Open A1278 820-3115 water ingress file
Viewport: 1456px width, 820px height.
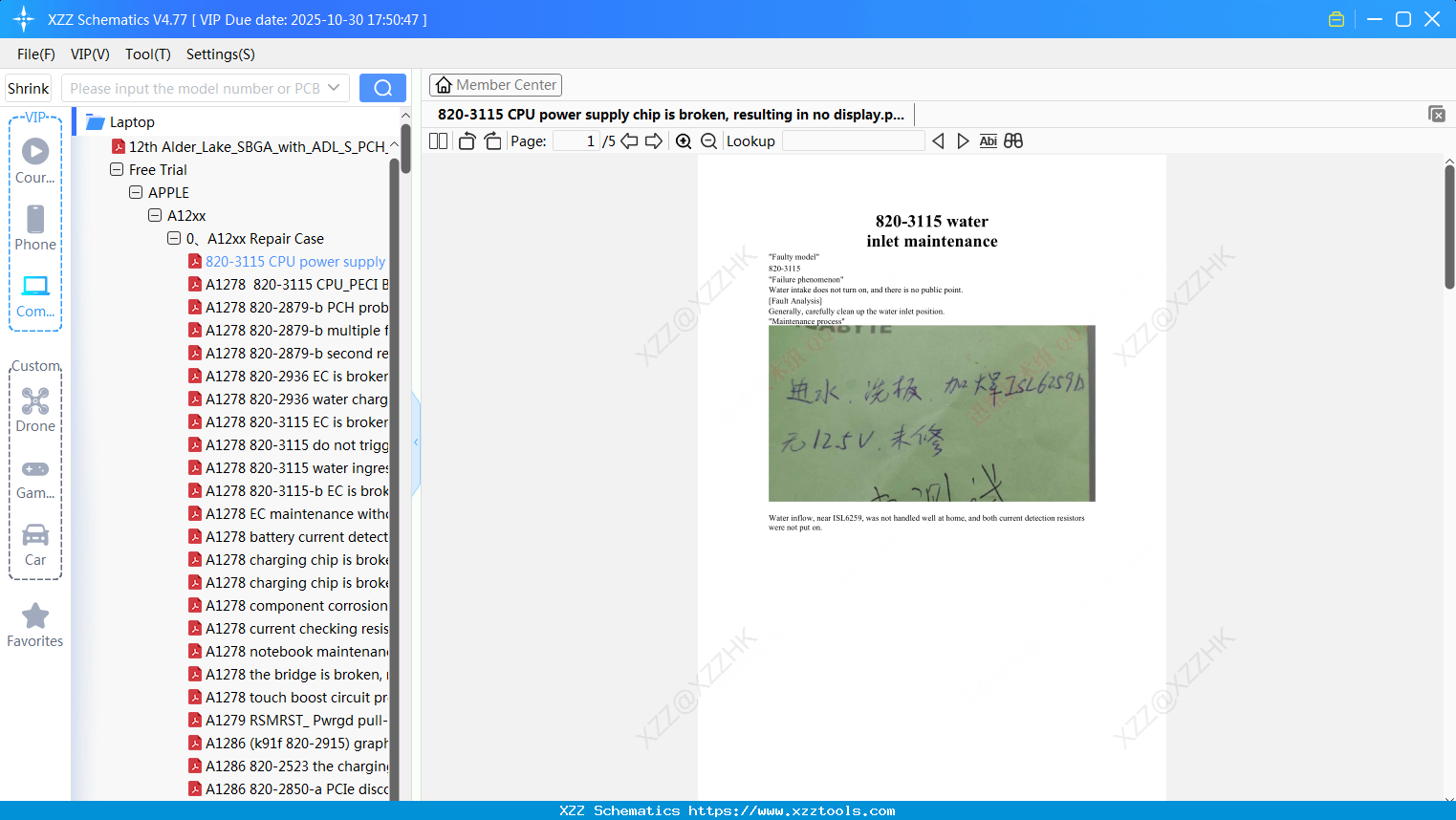tap(288, 467)
